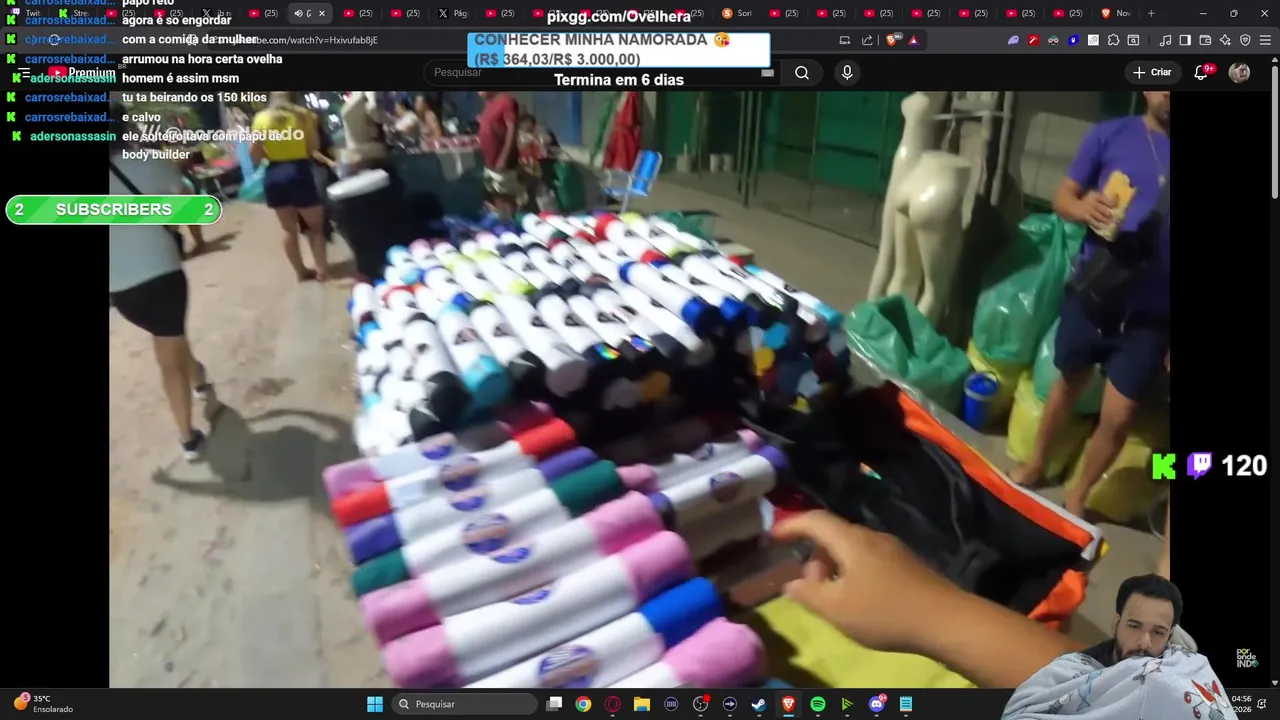The height and width of the screenshot is (720, 1280).
Task: Open Task View on the taskbar
Action: pos(554,704)
